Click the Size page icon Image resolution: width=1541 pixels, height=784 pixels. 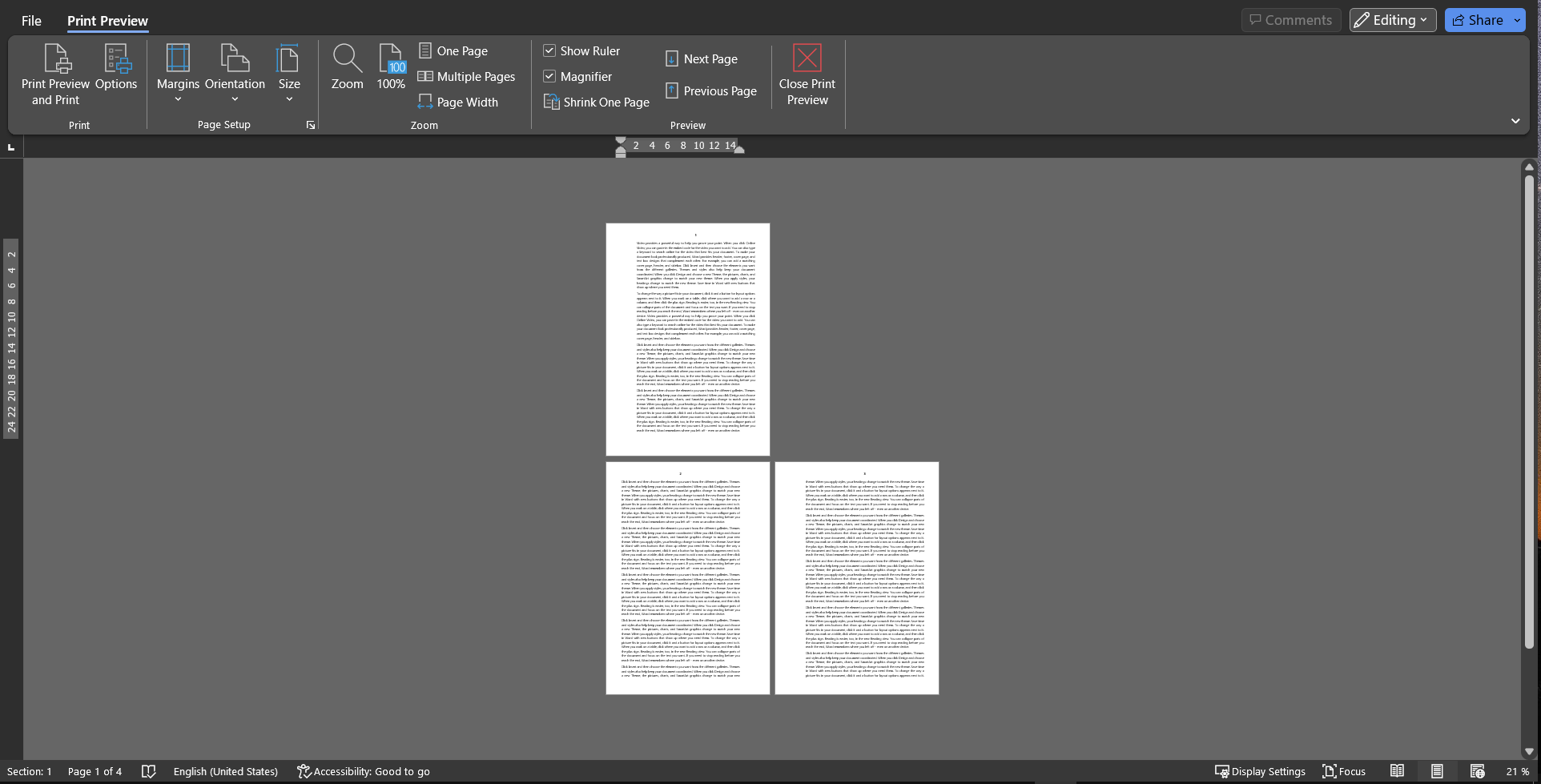[288, 58]
